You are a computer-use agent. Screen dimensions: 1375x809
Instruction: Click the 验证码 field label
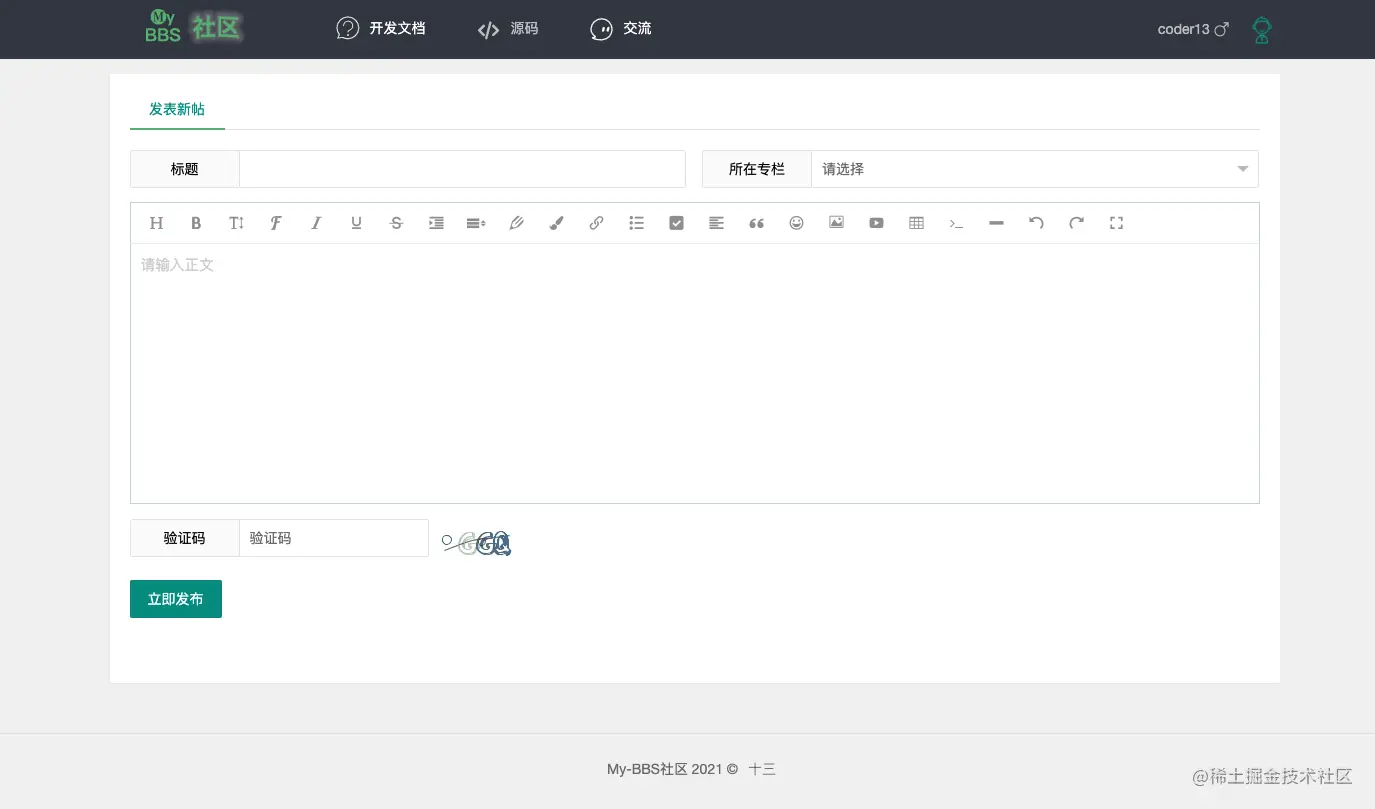(185, 538)
